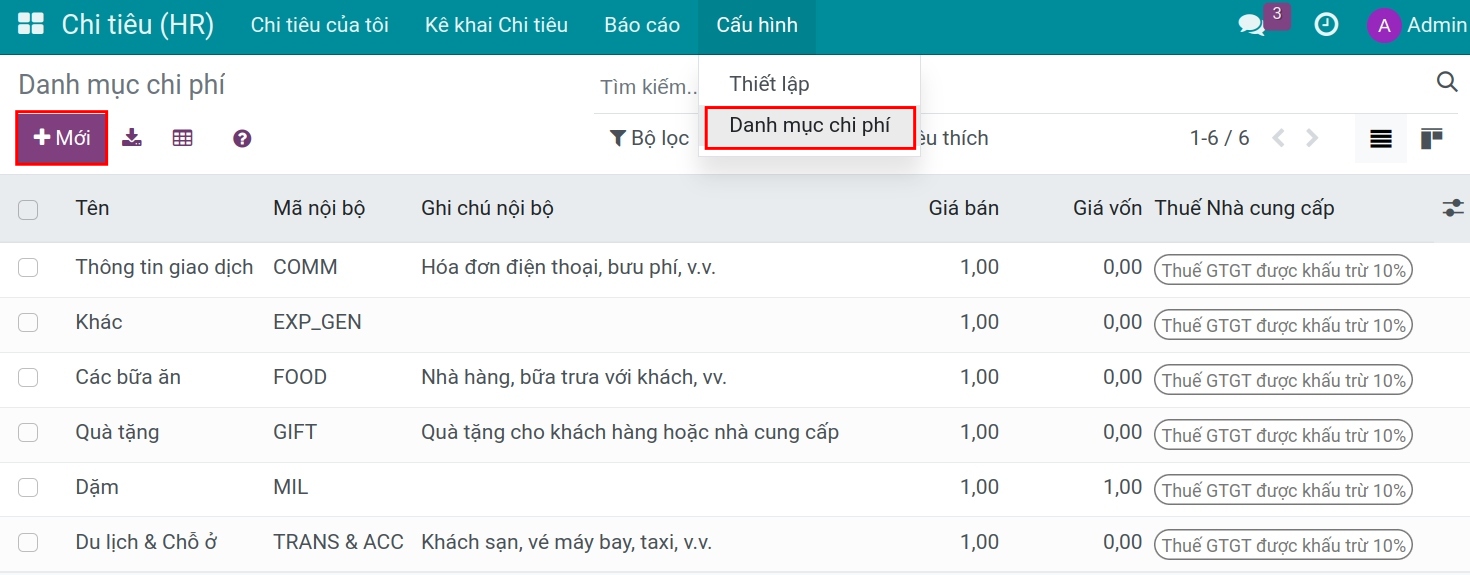Open the conversations chat icon with badge 3
The height and width of the screenshot is (575, 1470).
pos(1253,25)
